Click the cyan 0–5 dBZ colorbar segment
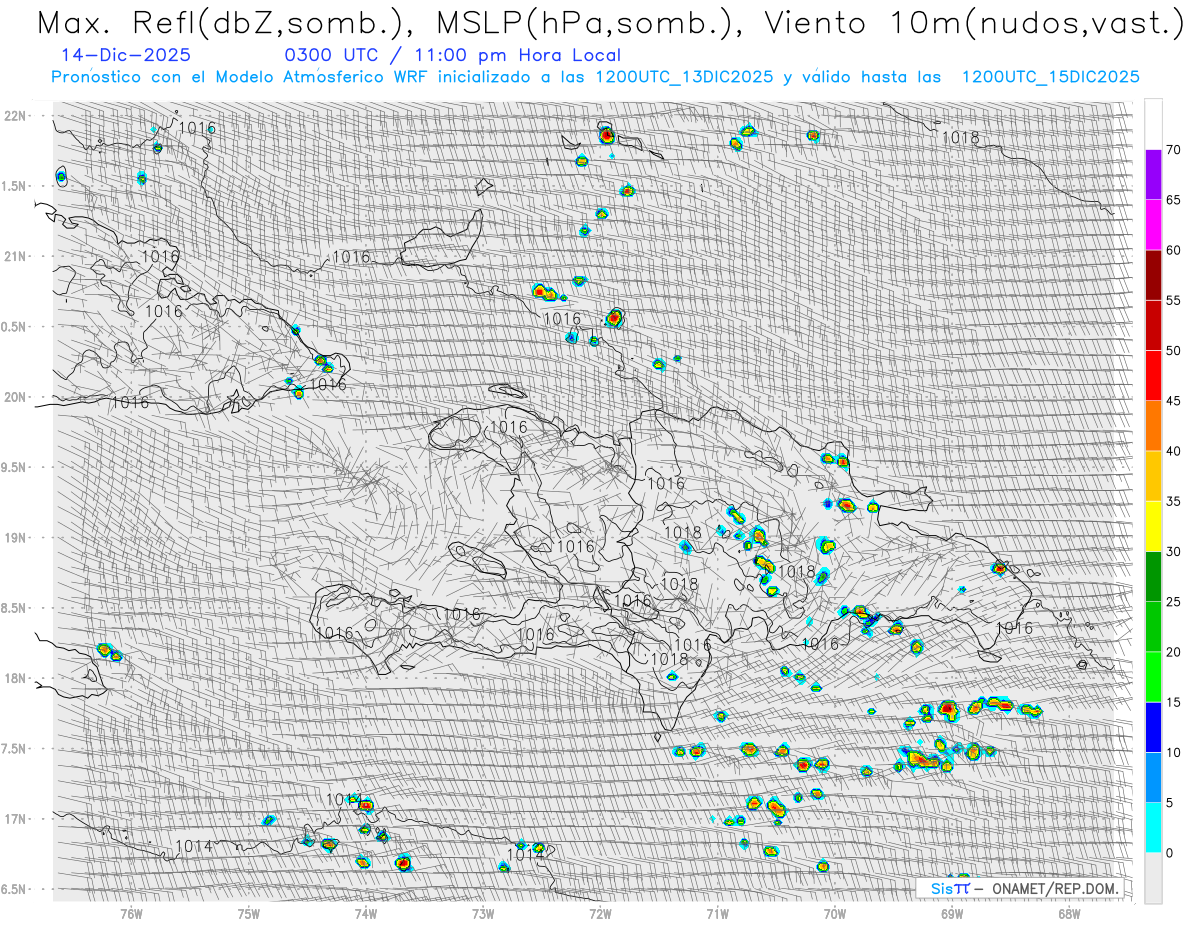The image size is (1200, 927). point(1153,828)
